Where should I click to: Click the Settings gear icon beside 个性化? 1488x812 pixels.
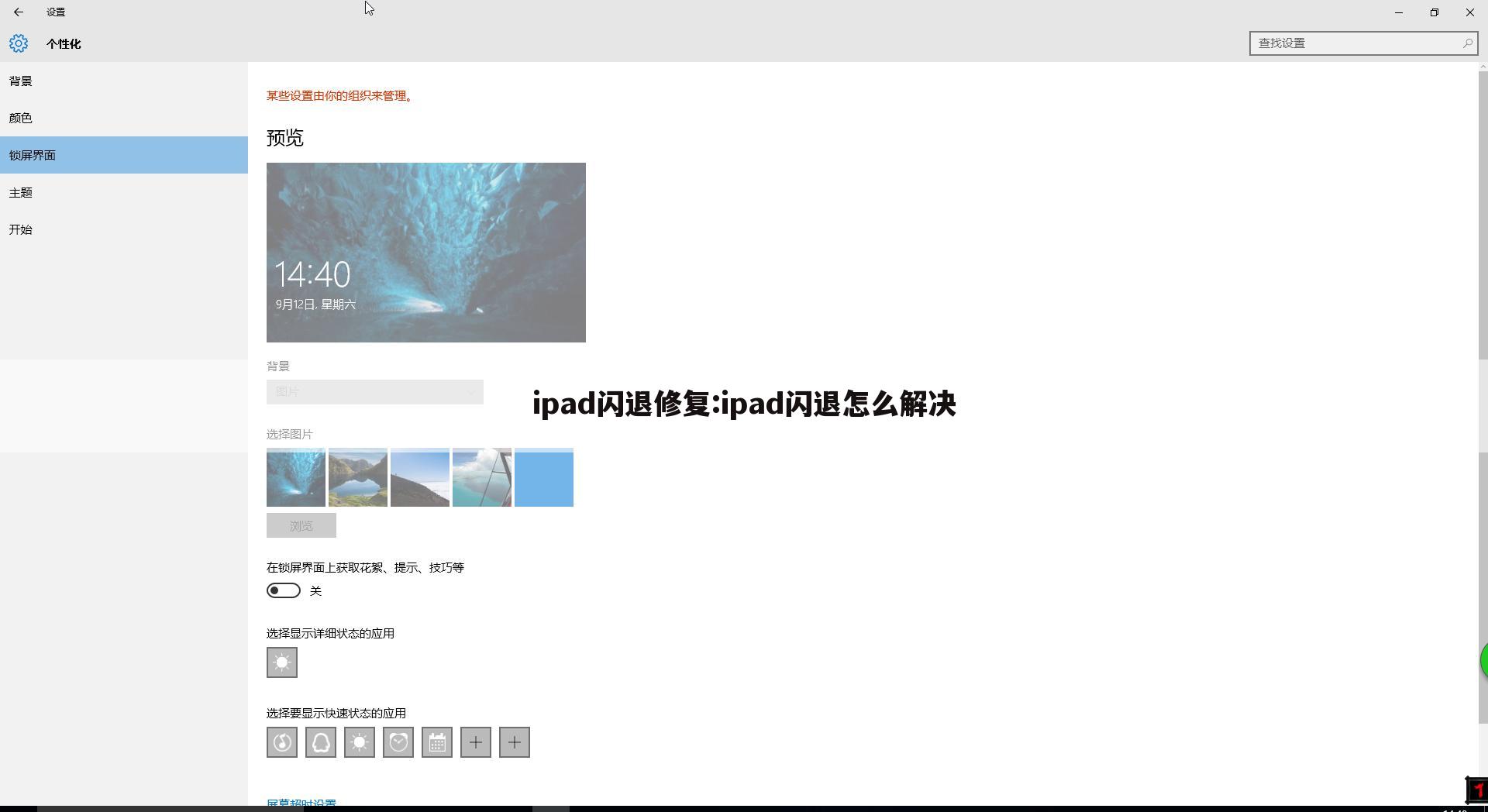click(x=19, y=43)
